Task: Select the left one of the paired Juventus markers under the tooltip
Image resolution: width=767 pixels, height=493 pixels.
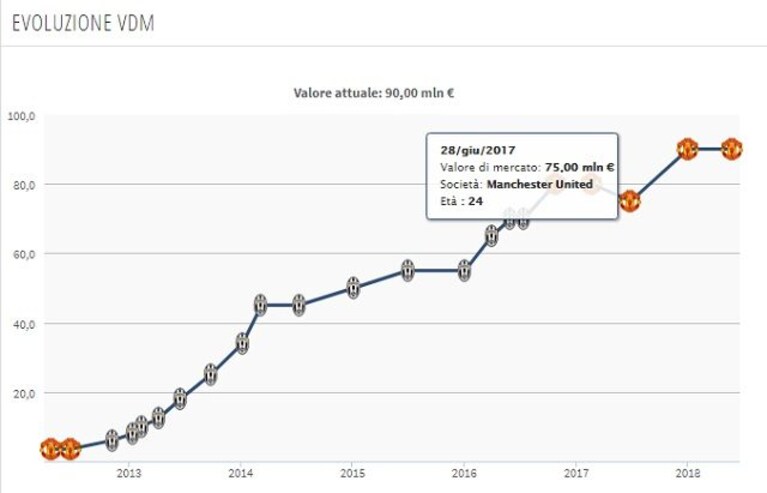Action: pyautogui.click(x=510, y=219)
